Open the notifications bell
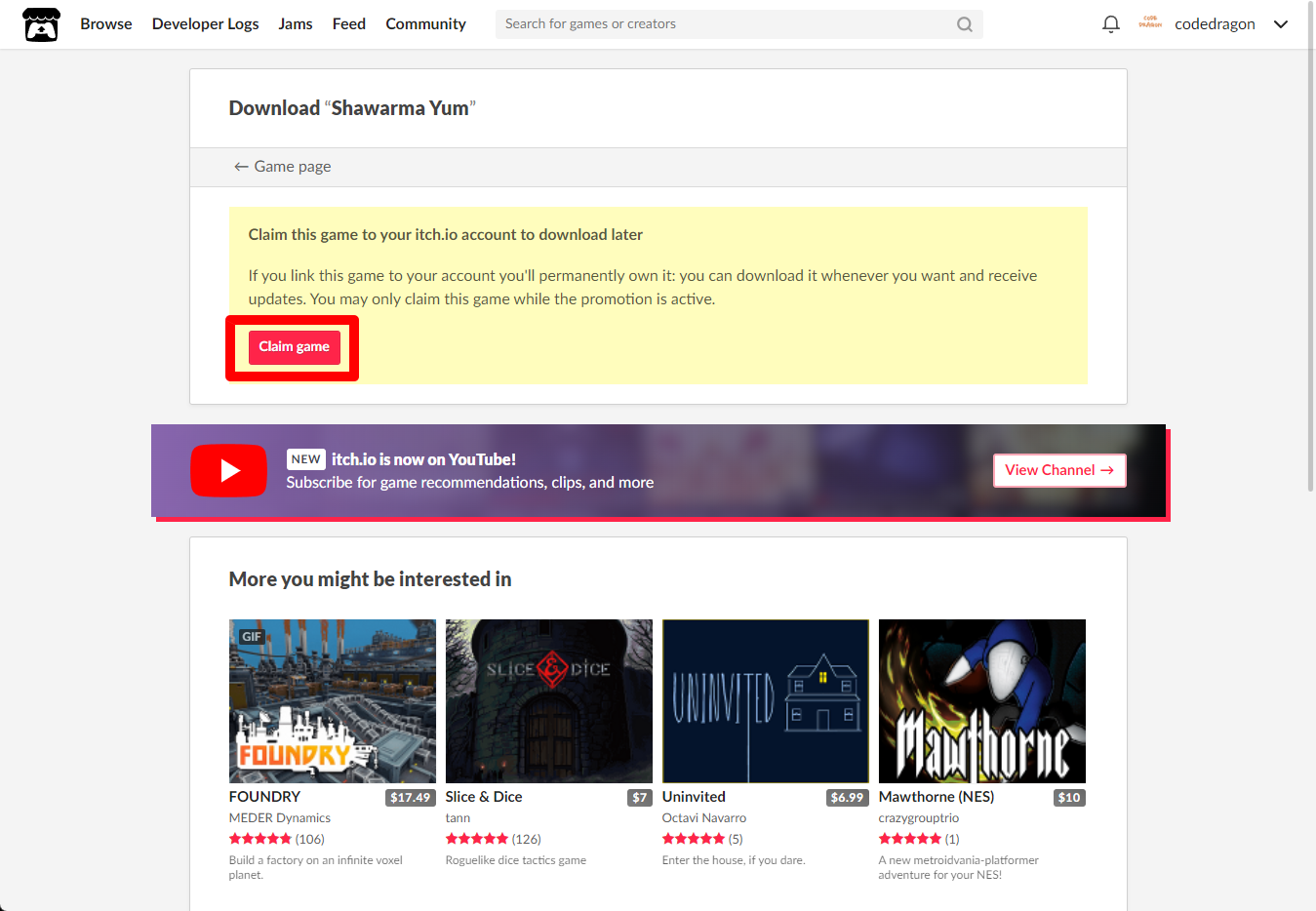This screenshot has width=1316, height=911. coord(1110,24)
